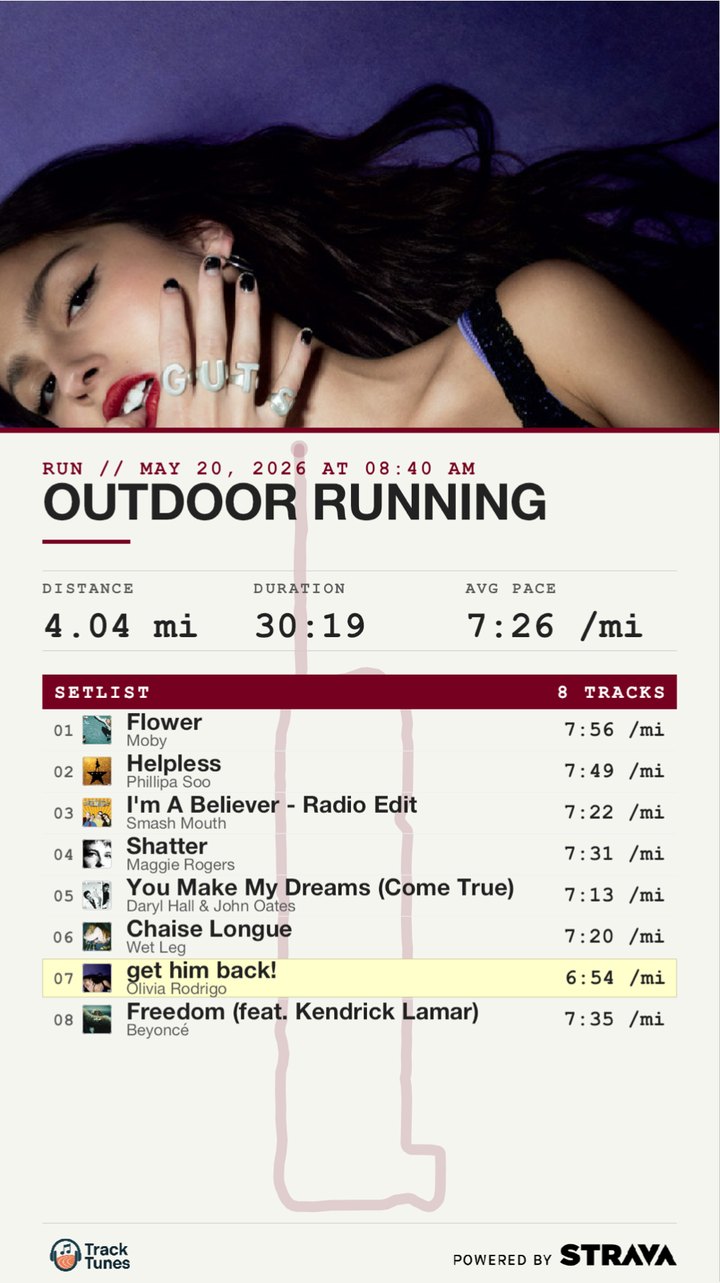Screen dimensions: 720x1283
Task: Click the title Freedom (feat. Kendrick Lamar)
Action: click(302, 1012)
